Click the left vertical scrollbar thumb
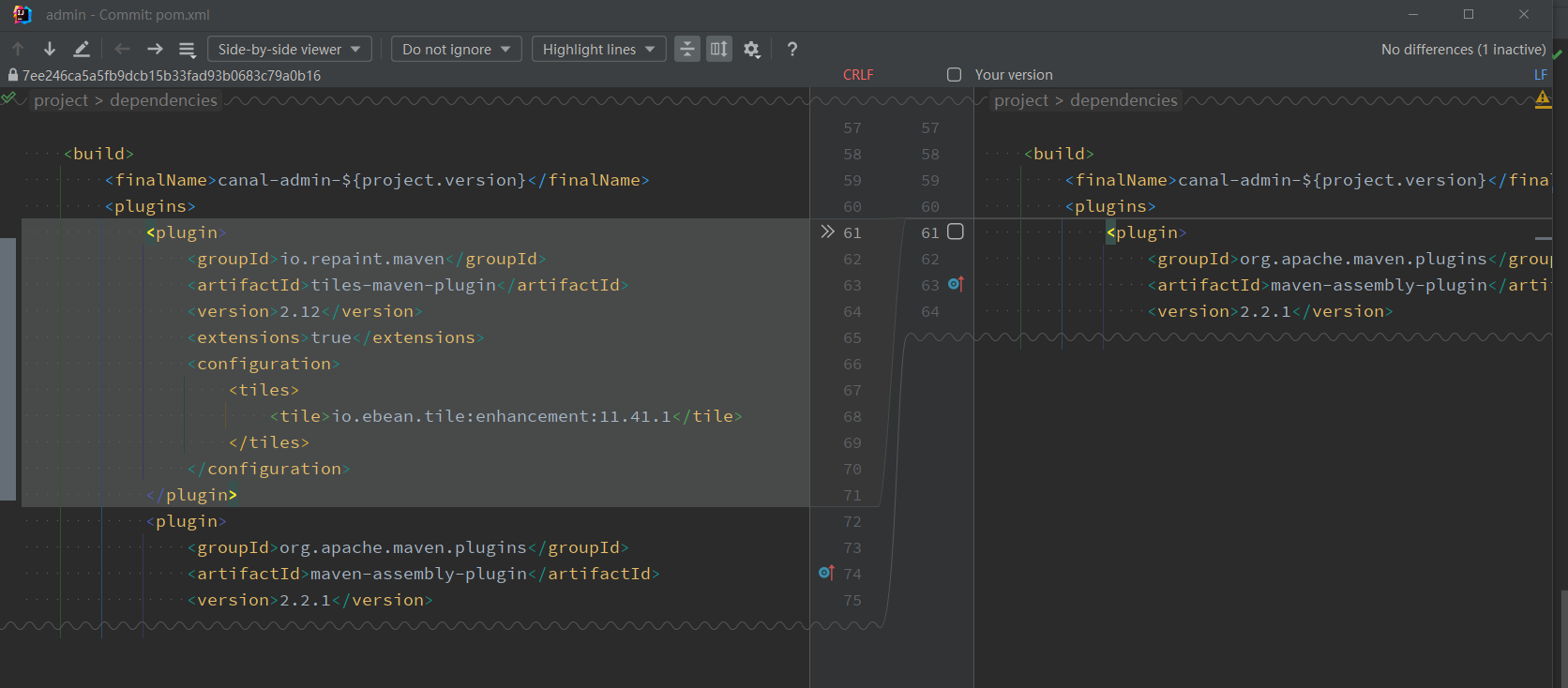Image resolution: width=1568 pixels, height=688 pixels. point(8,369)
